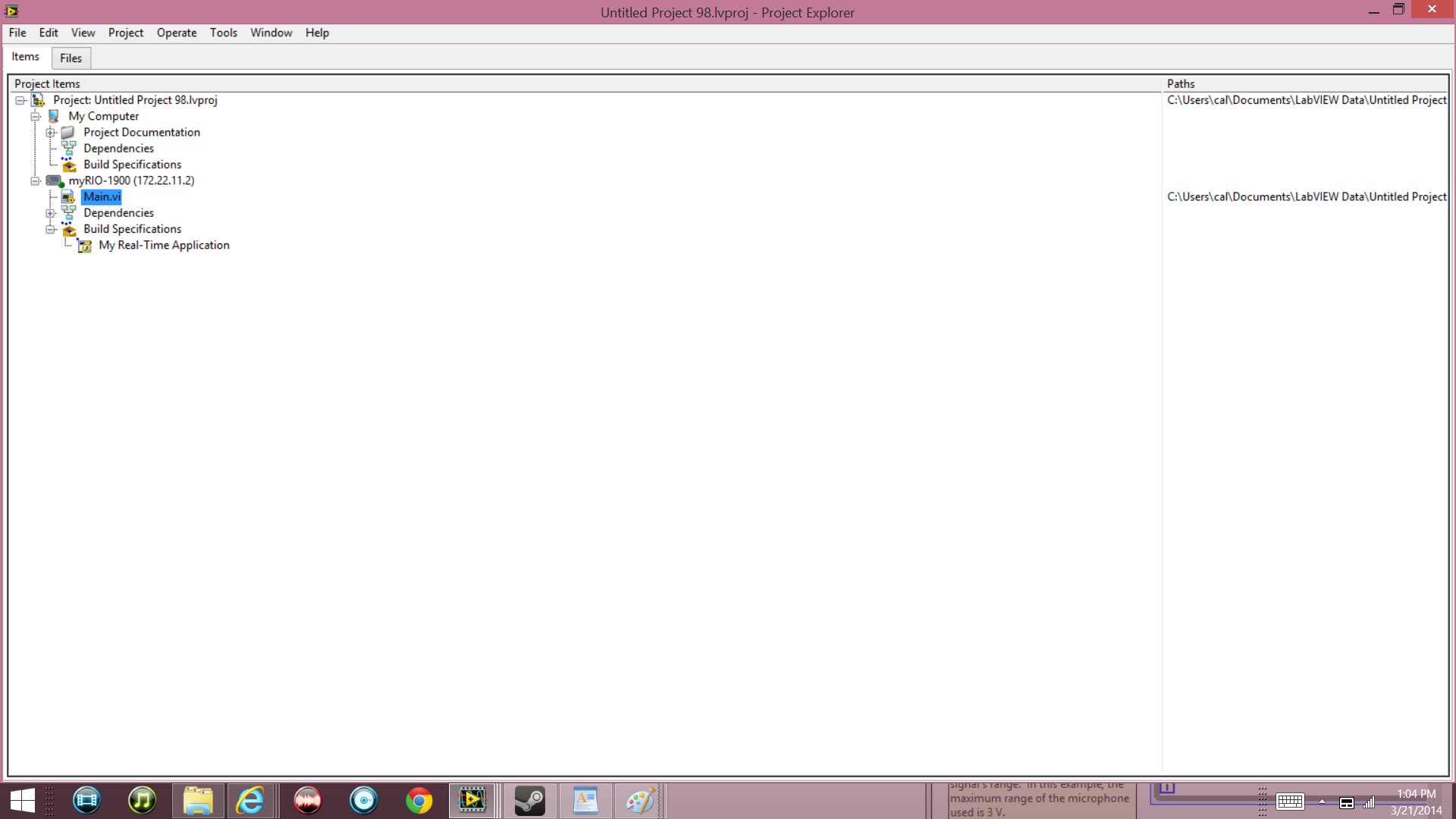This screenshot has height=819, width=1456.
Task: Minimize the Project Explorer window
Action: (x=1373, y=11)
